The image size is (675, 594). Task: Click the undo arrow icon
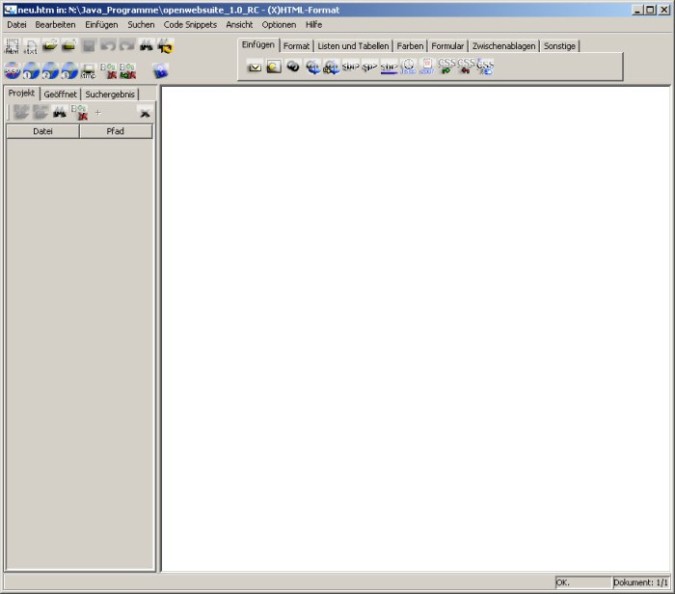pyautogui.click(x=108, y=45)
